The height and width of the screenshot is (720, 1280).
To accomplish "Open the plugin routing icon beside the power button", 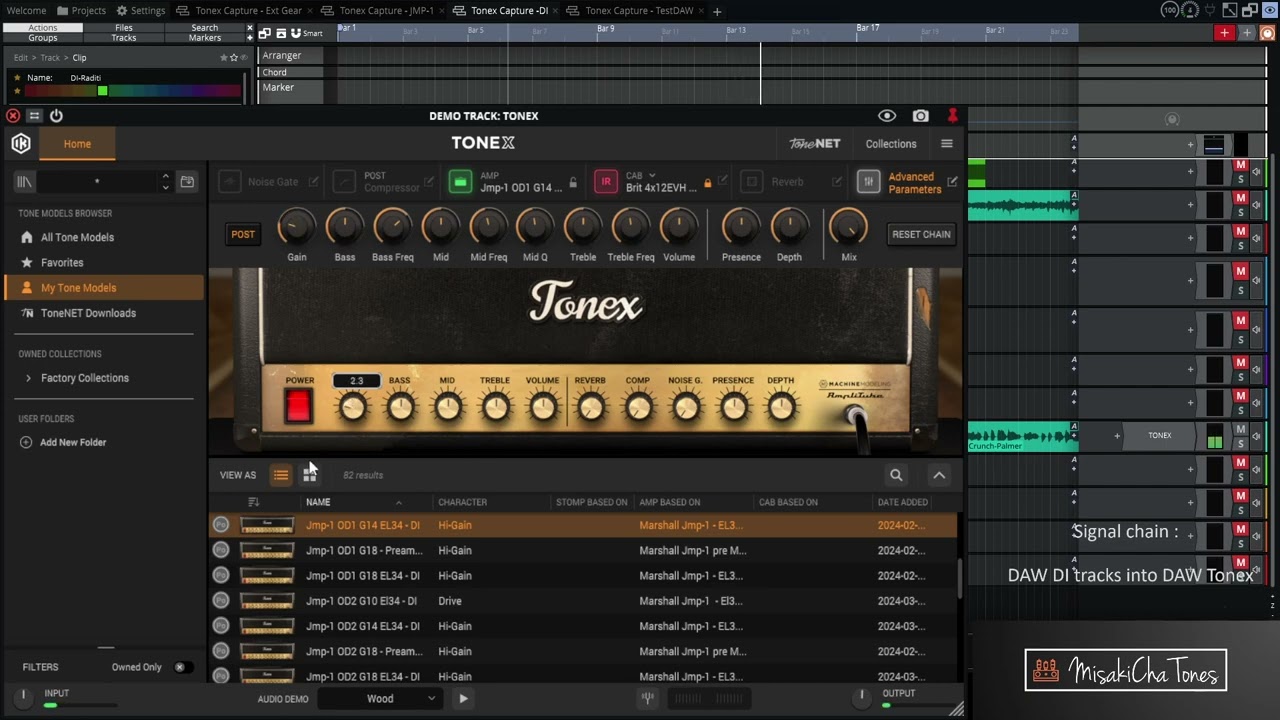I will (x=34, y=116).
